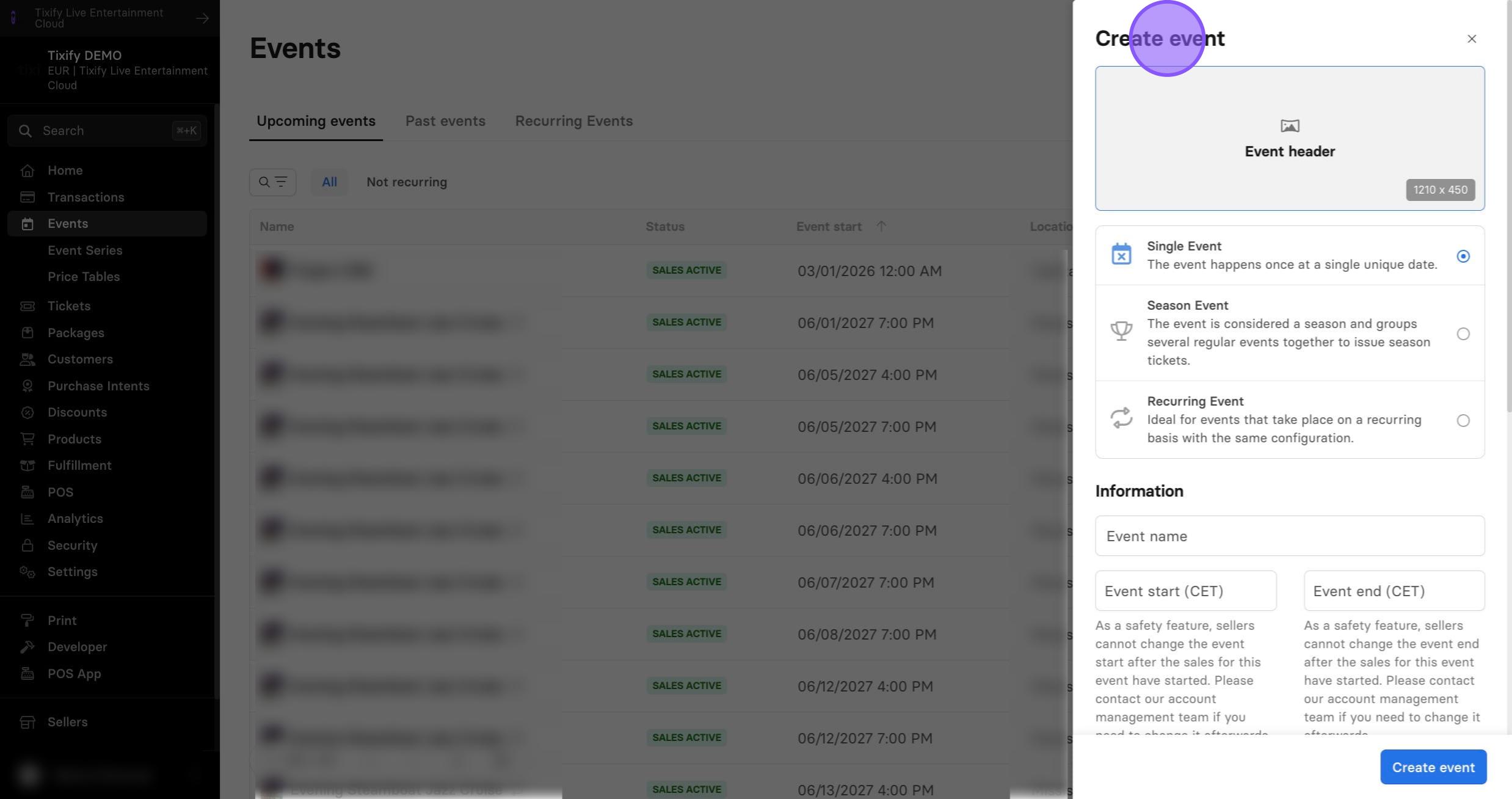
Task: Go to Home in the sidebar
Action: [107, 170]
